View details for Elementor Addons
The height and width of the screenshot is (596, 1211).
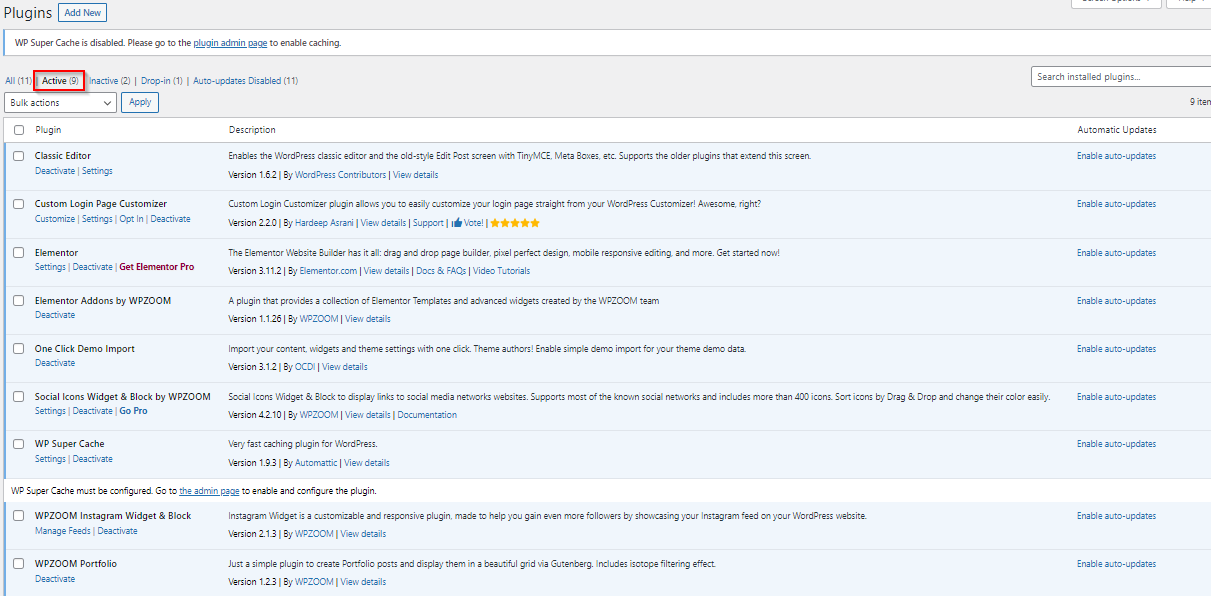pos(368,319)
